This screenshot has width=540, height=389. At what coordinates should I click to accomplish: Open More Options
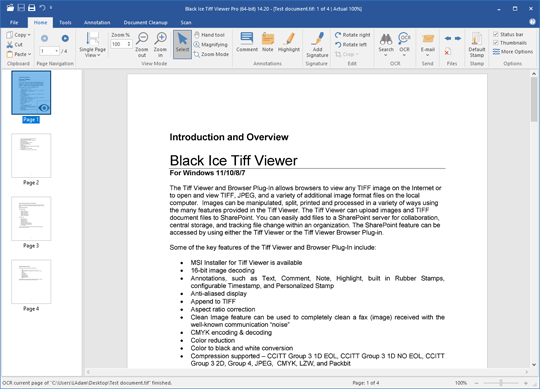(513, 52)
